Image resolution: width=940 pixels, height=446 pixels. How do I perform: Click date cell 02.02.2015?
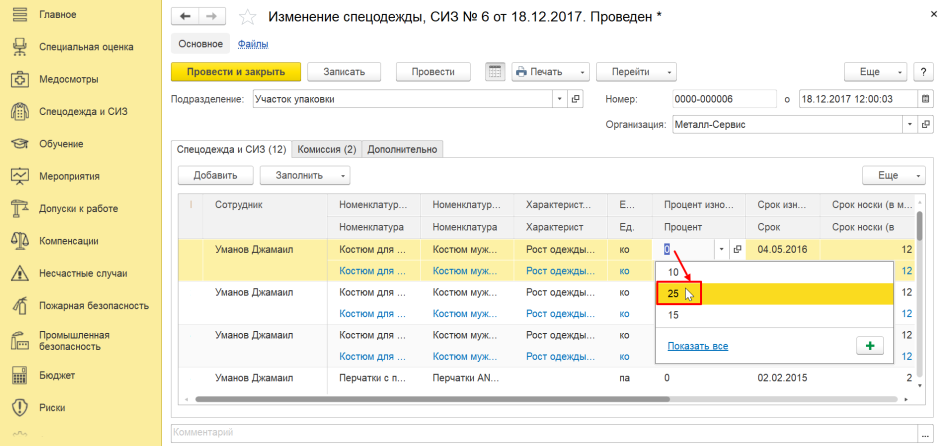(x=782, y=378)
